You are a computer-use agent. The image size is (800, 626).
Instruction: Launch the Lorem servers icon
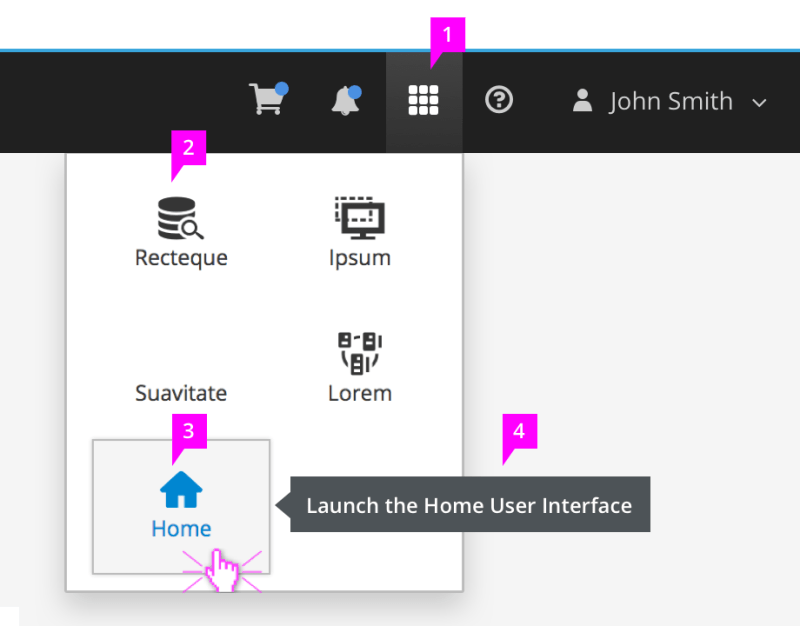(x=360, y=353)
